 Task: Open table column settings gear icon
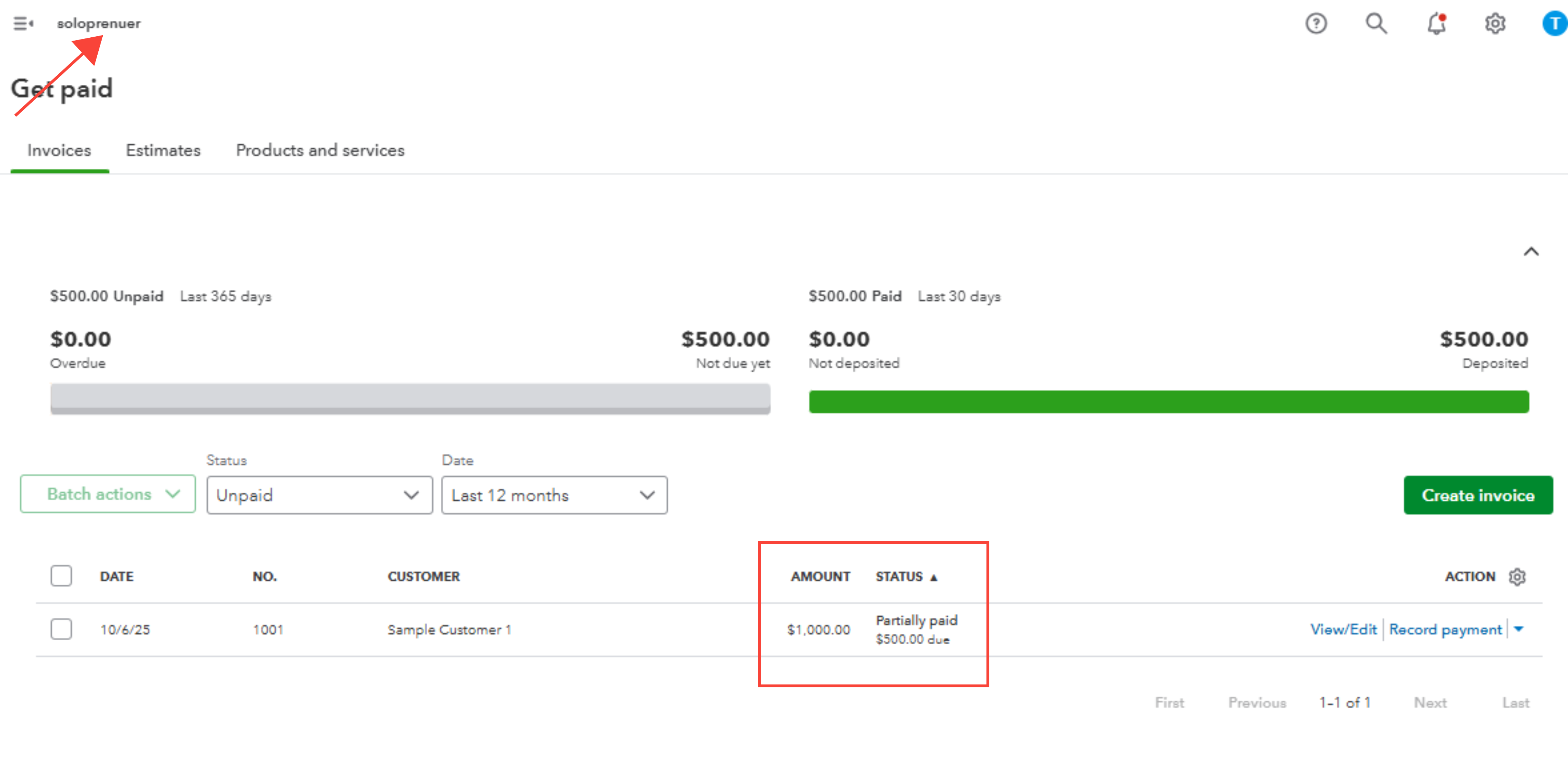1517,576
